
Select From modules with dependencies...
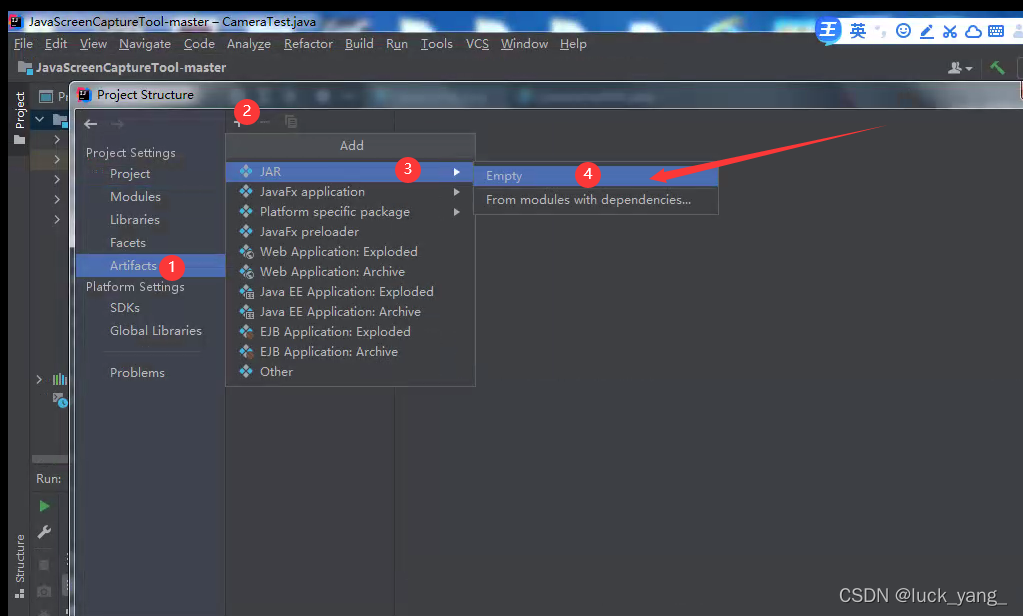(x=596, y=200)
